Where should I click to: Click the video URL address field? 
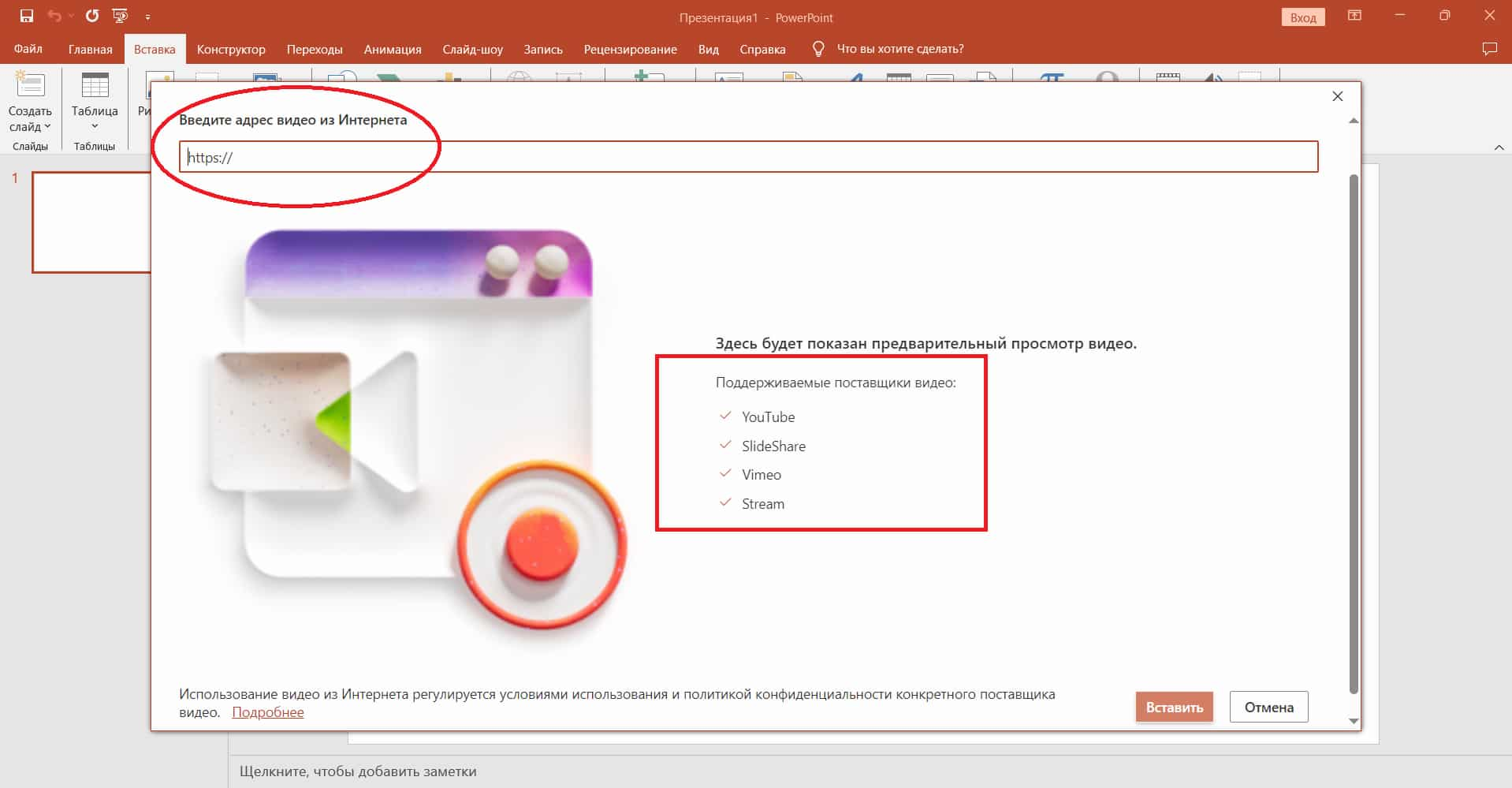tap(748, 157)
